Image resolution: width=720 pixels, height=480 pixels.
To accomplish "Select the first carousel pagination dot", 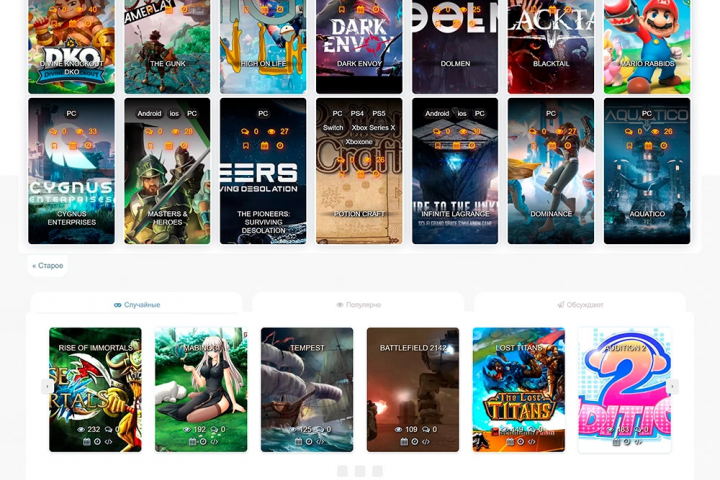I will coord(342,471).
